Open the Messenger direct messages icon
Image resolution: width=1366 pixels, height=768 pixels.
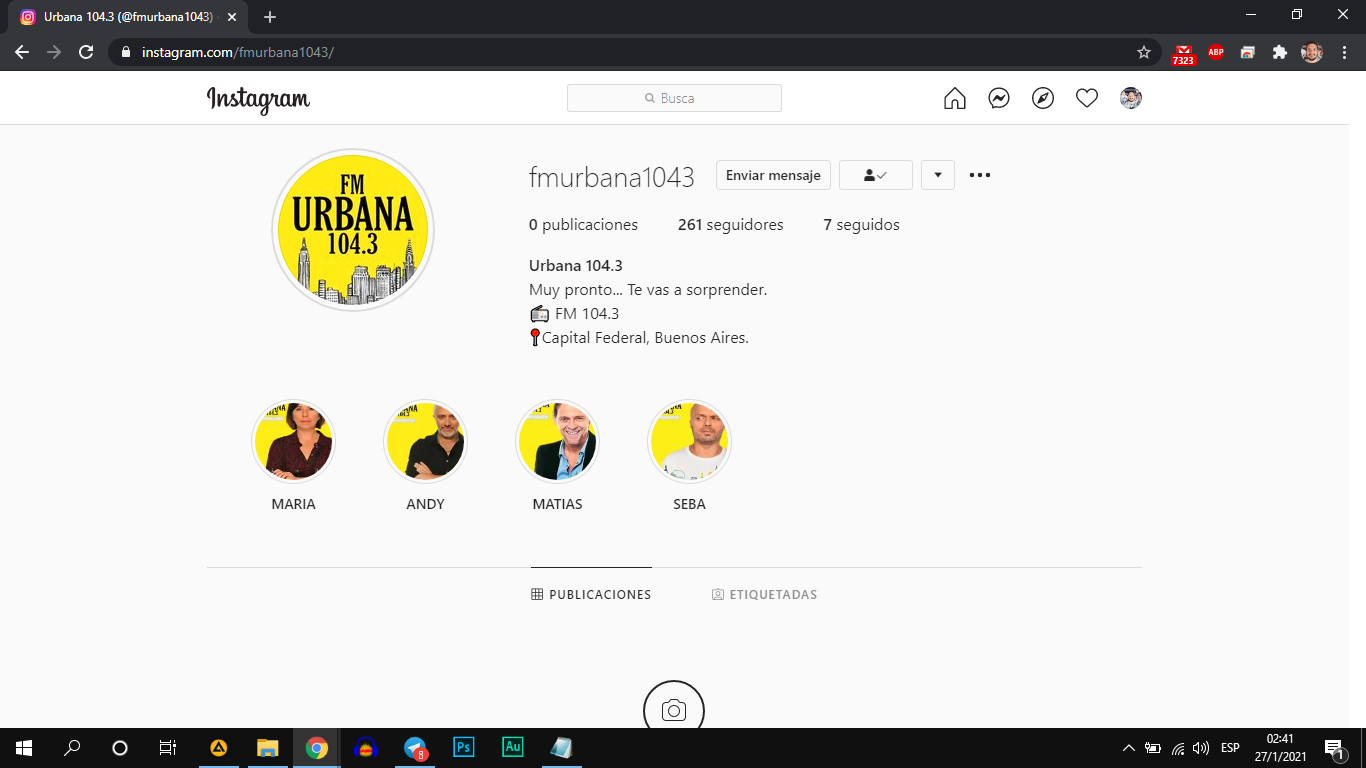point(999,98)
